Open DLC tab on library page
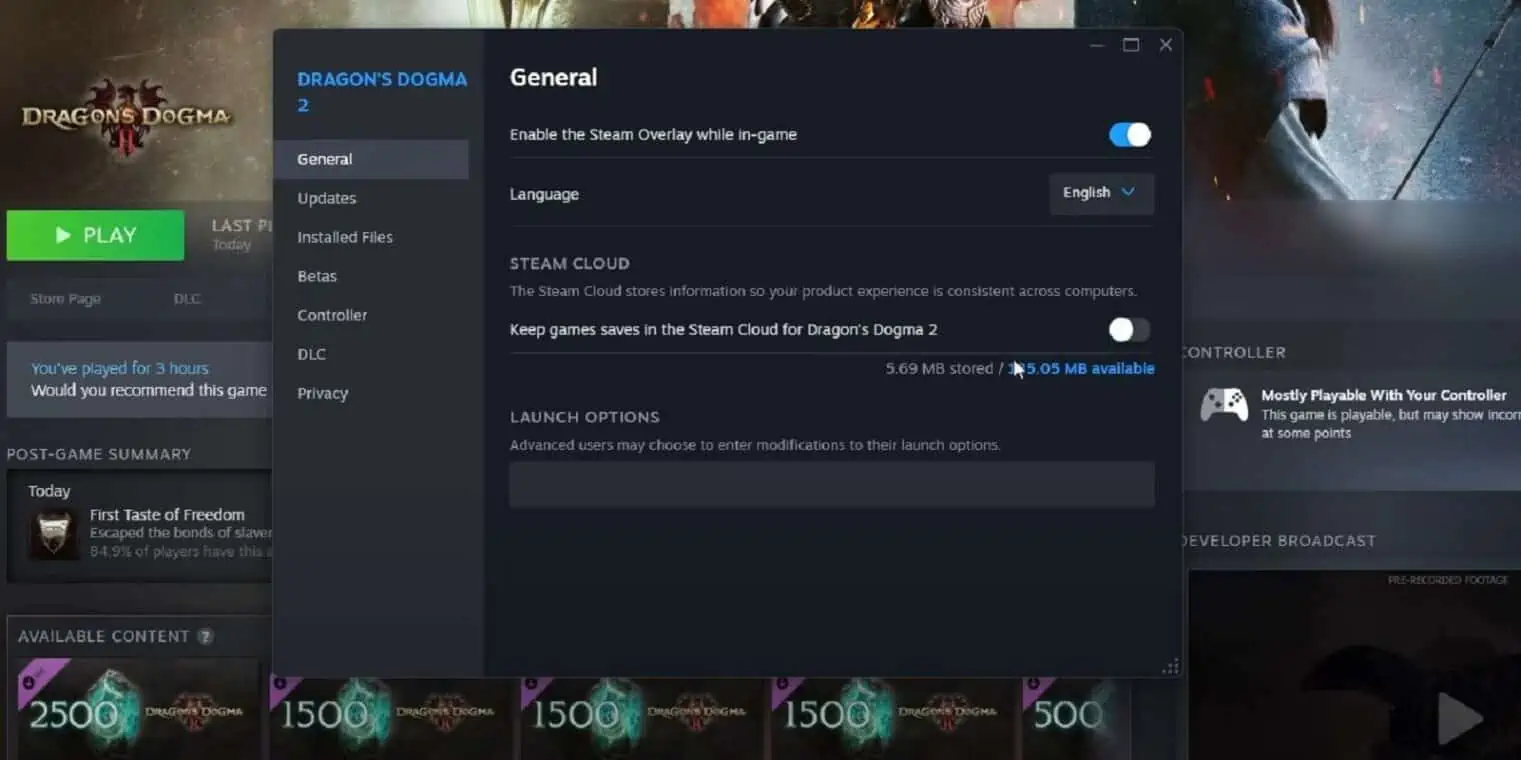Screen dimensions: 1521x760 [187, 298]
